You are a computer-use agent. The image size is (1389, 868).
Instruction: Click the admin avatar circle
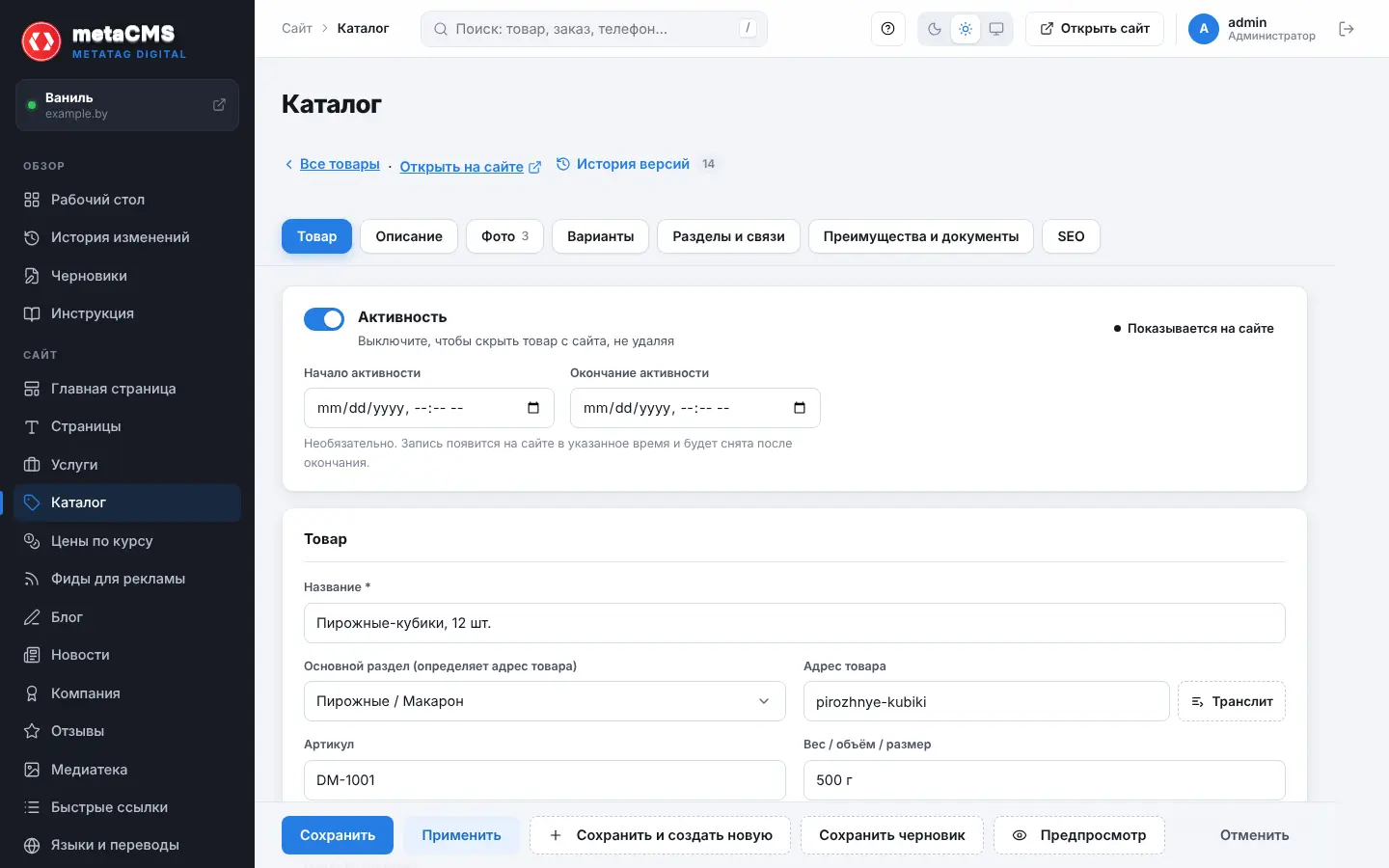[x=1204, y=29]
